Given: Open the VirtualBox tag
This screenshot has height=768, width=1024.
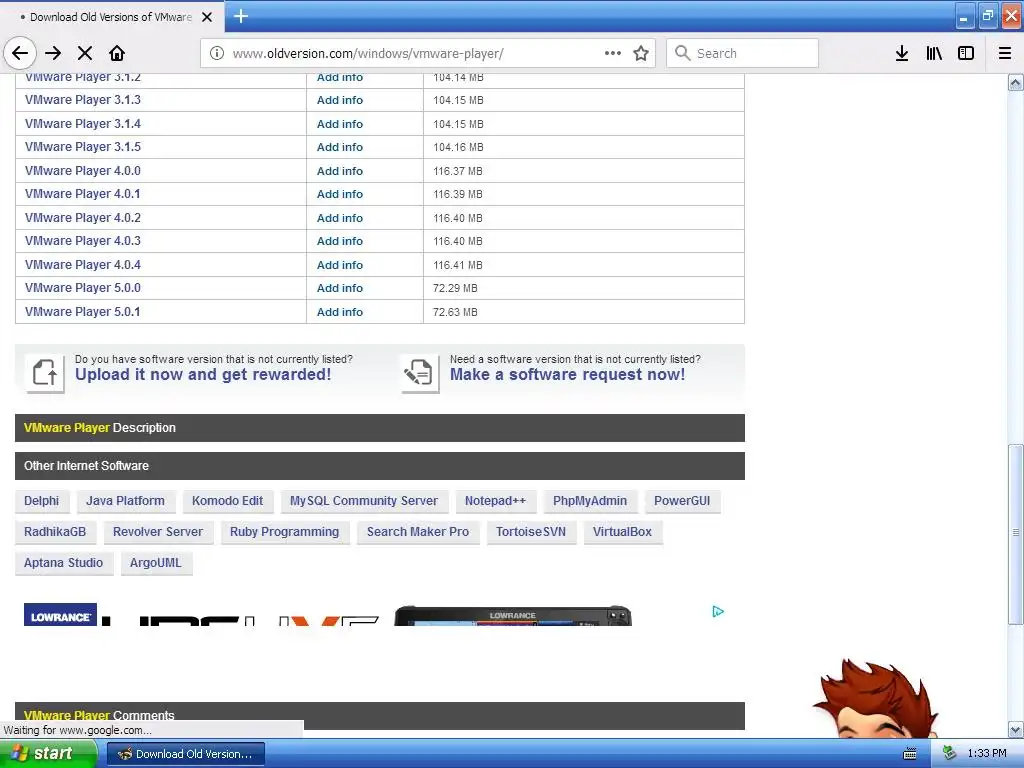Looking at the screenshot, I should (622, 532).
